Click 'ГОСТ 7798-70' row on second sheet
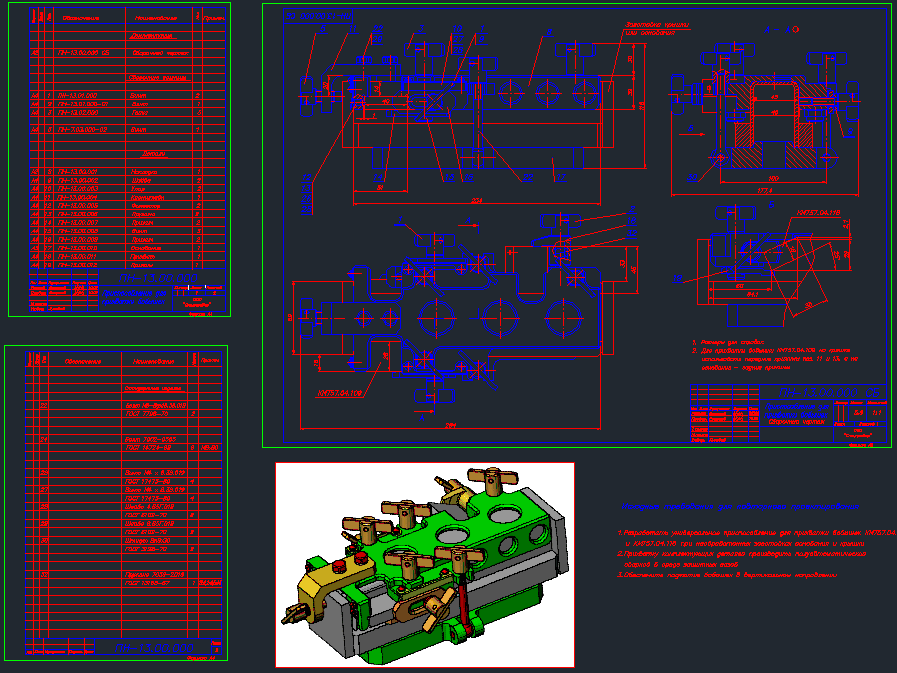The image size is (897, 673). [x=124, y=413]
